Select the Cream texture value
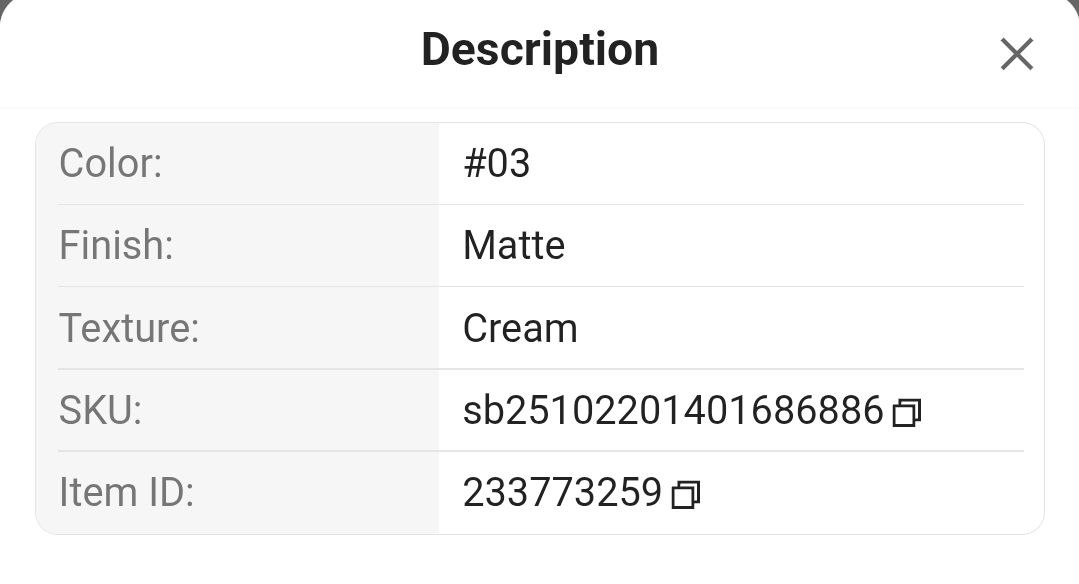Image resolution: width=1079 pixels, height=584 pixels. pos(520,328)
